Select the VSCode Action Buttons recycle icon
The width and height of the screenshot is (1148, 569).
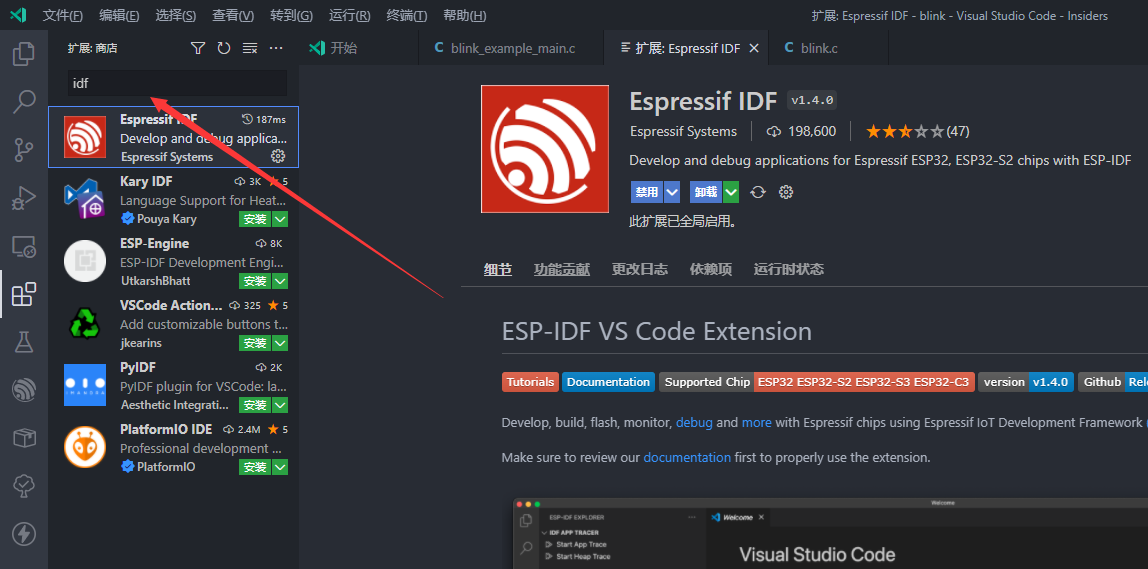pyautogui.click(x=85, y=323)
